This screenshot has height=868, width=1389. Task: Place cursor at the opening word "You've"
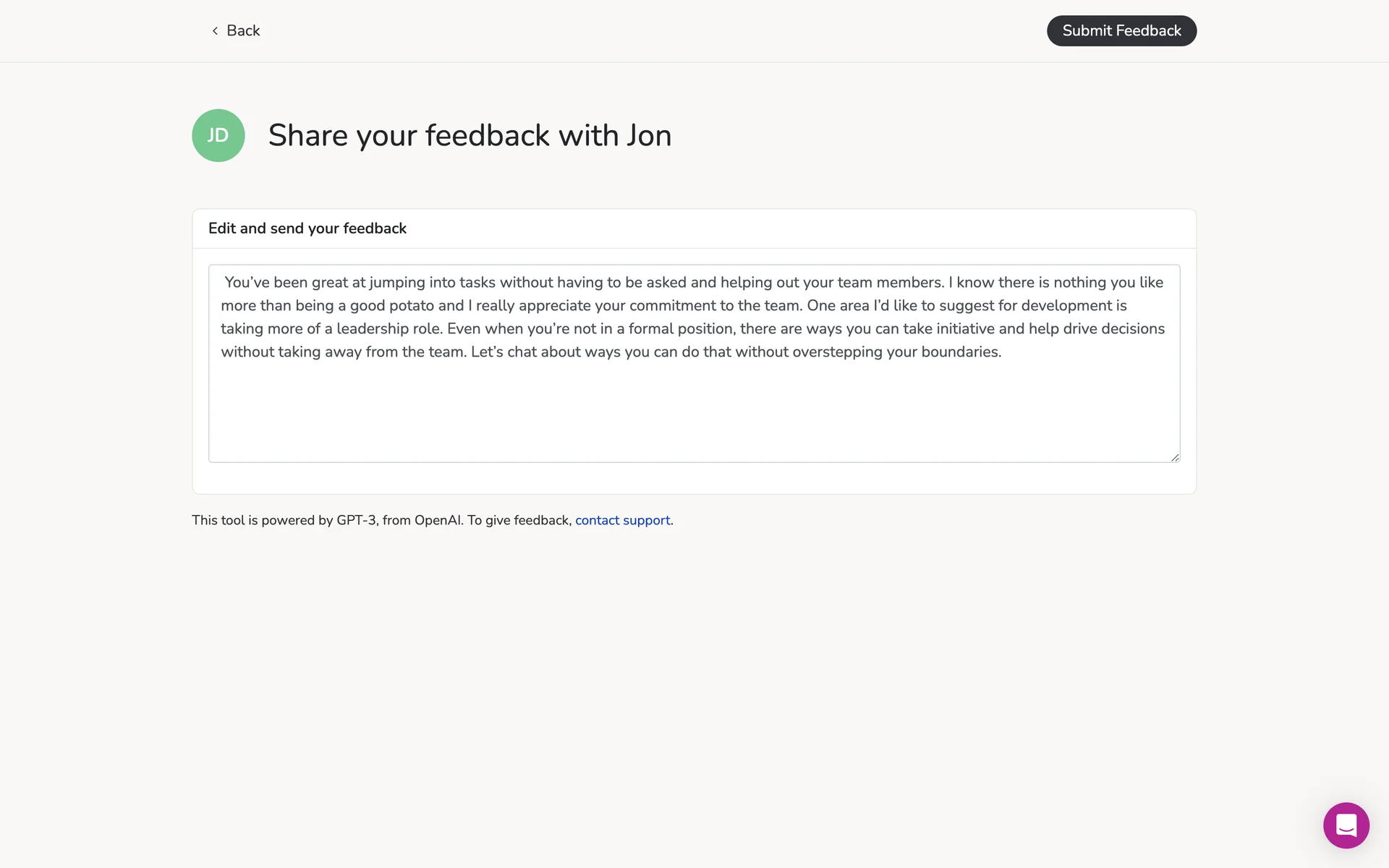pyautogui.click(x=247, y=282)
